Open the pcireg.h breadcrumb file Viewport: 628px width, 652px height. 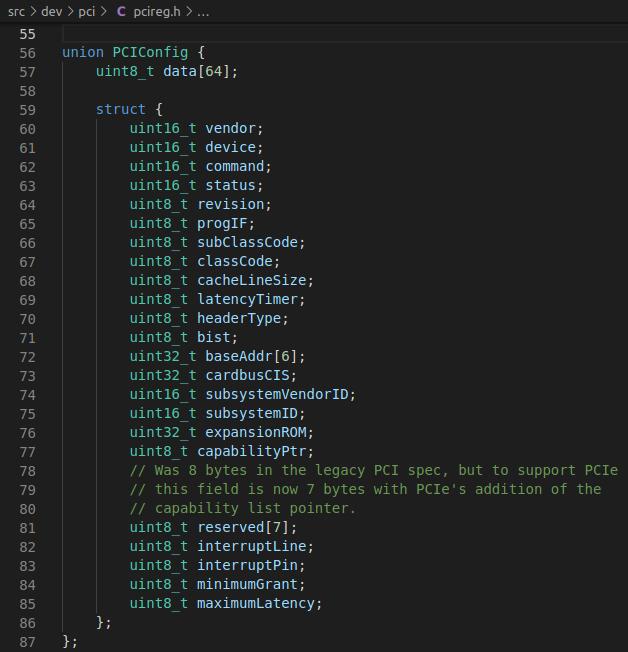pos(157,12)
